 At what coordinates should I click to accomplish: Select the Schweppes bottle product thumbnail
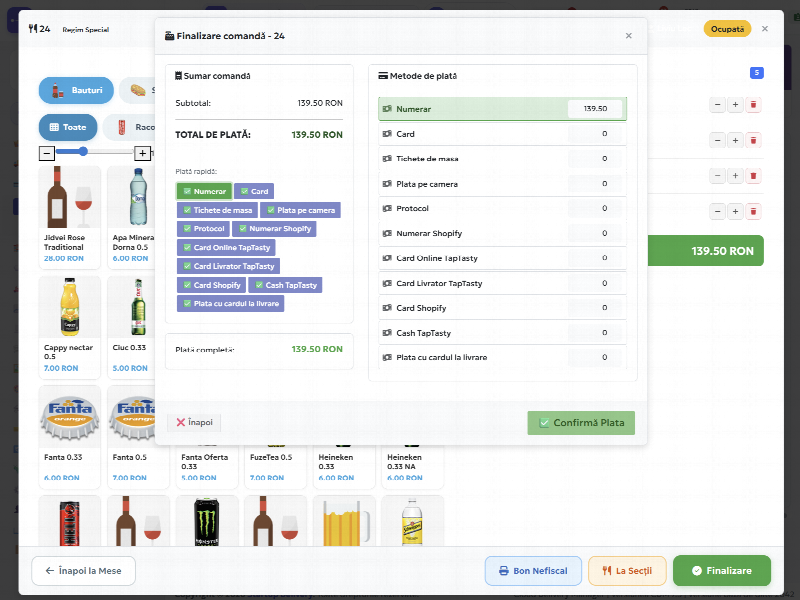(412, 521)
